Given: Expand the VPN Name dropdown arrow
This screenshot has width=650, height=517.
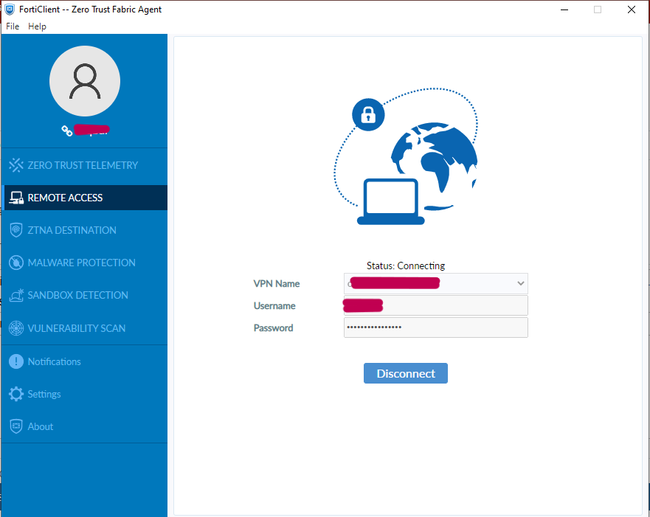Looking at the screenshot, I should [x=521, y=284].
